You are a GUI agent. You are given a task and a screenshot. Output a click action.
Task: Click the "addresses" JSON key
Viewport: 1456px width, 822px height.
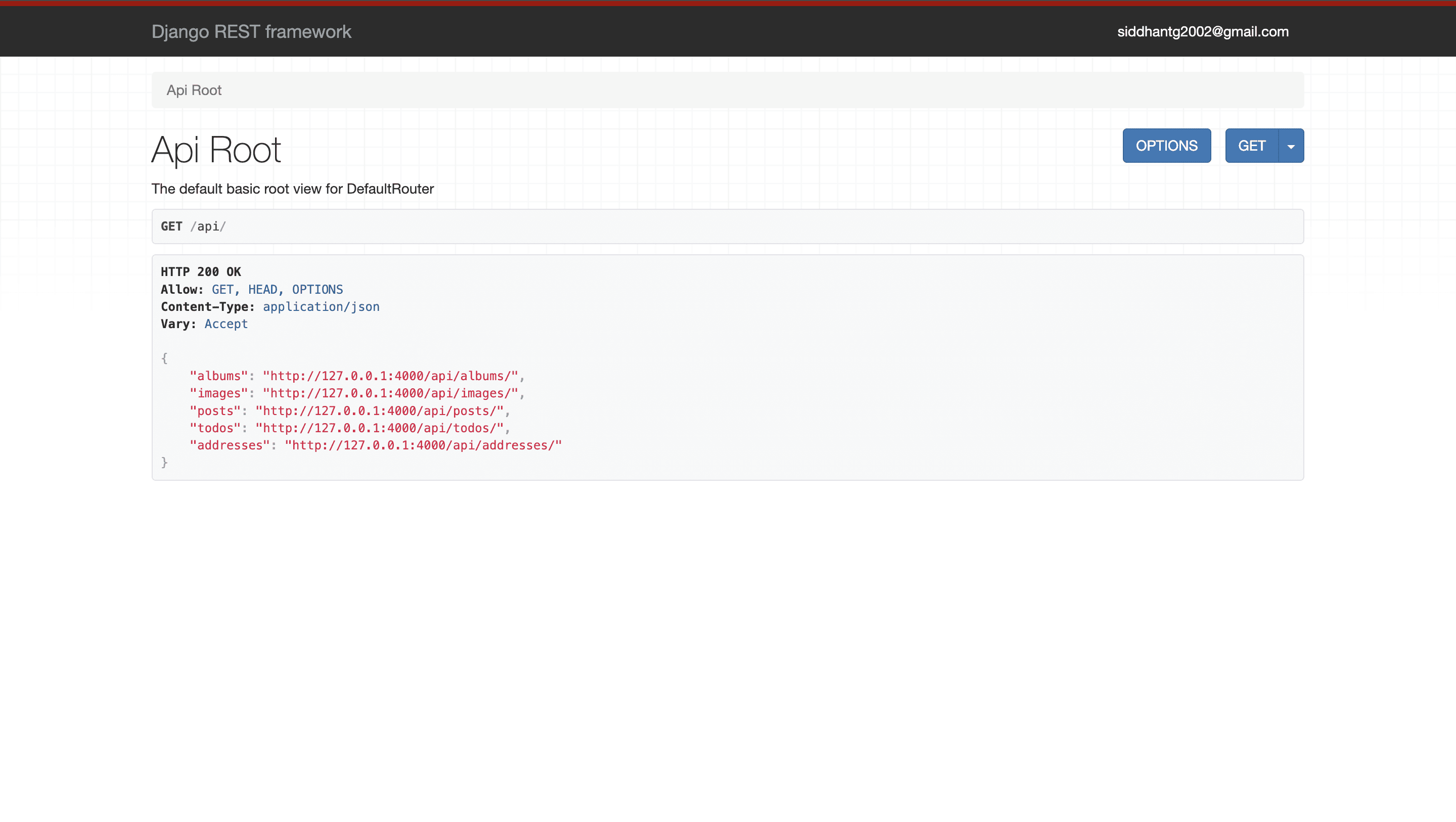pyautogui.click(x=230, y=445)
